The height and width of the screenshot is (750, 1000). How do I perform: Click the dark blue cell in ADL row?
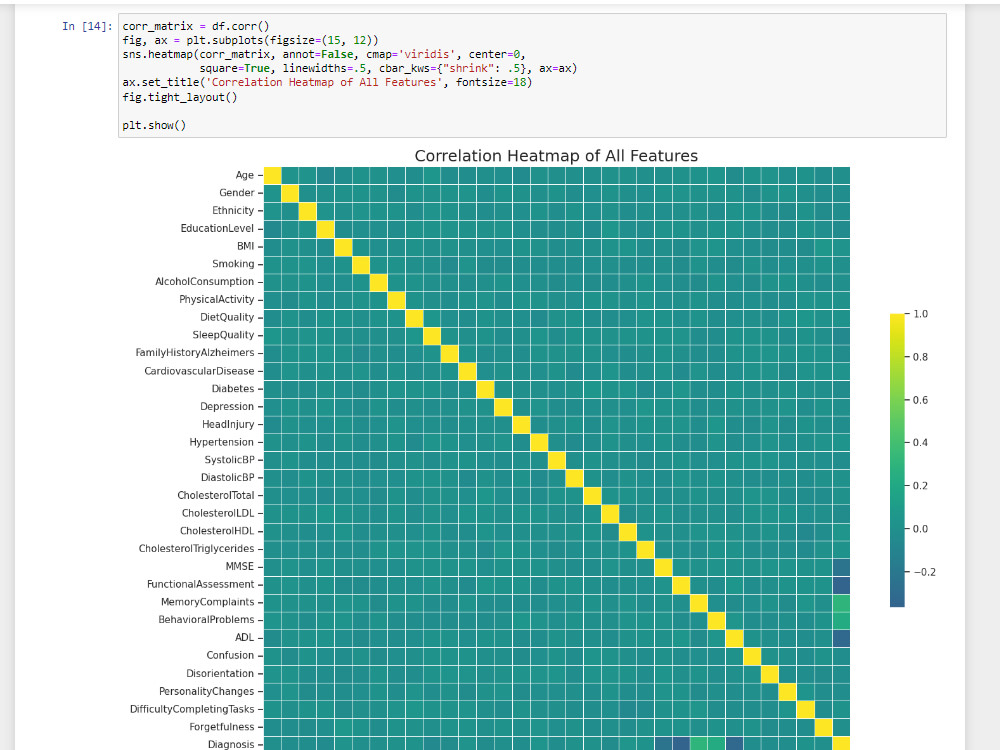point(841,638)
